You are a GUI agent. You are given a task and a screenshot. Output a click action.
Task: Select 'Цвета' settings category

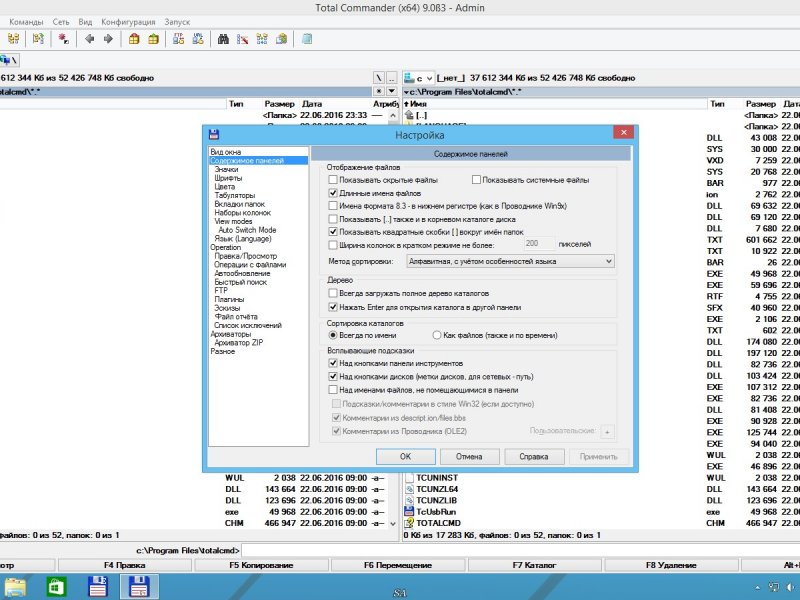tap(224, 186)
